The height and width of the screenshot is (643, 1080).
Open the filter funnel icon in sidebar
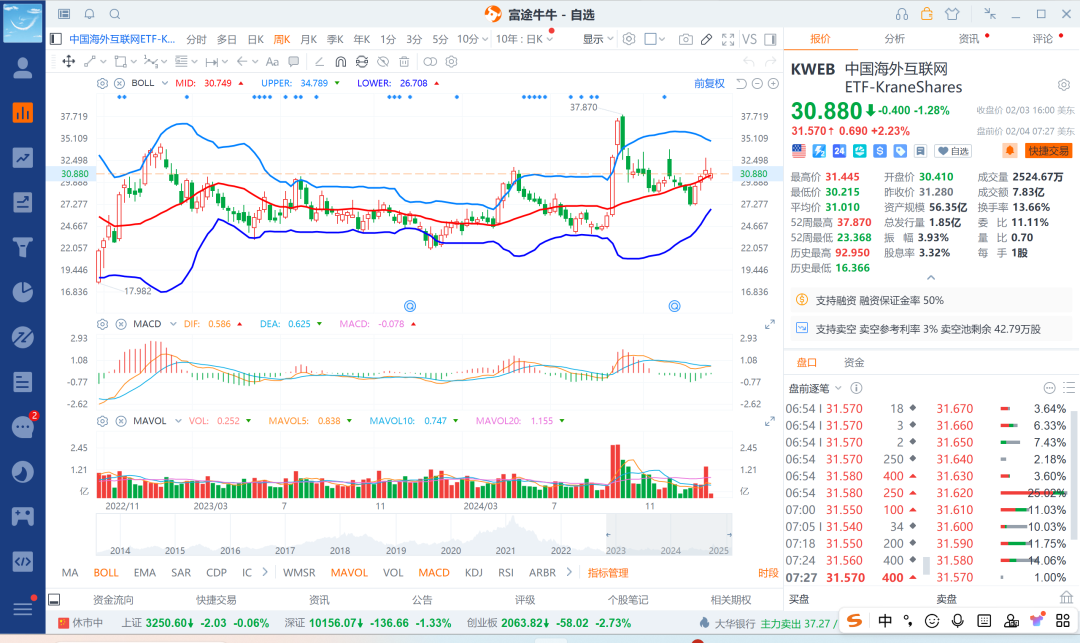click(23, 246)
